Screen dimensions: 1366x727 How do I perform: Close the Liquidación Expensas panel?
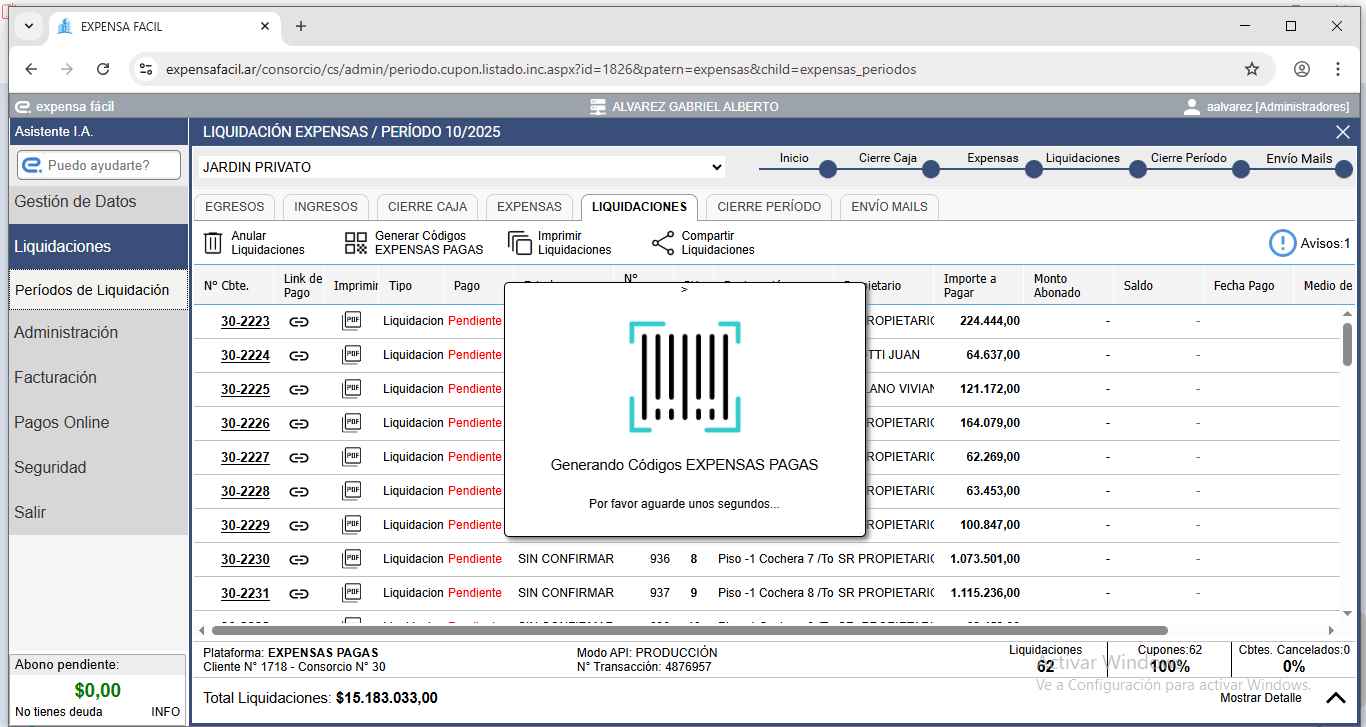pos(1343,132)
